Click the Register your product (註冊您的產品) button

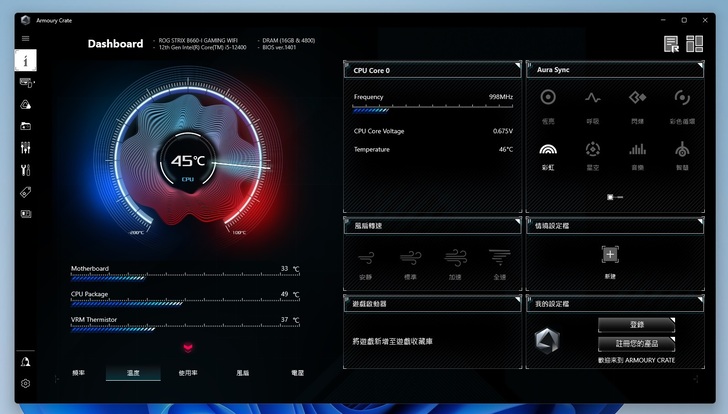coord(636,343)
